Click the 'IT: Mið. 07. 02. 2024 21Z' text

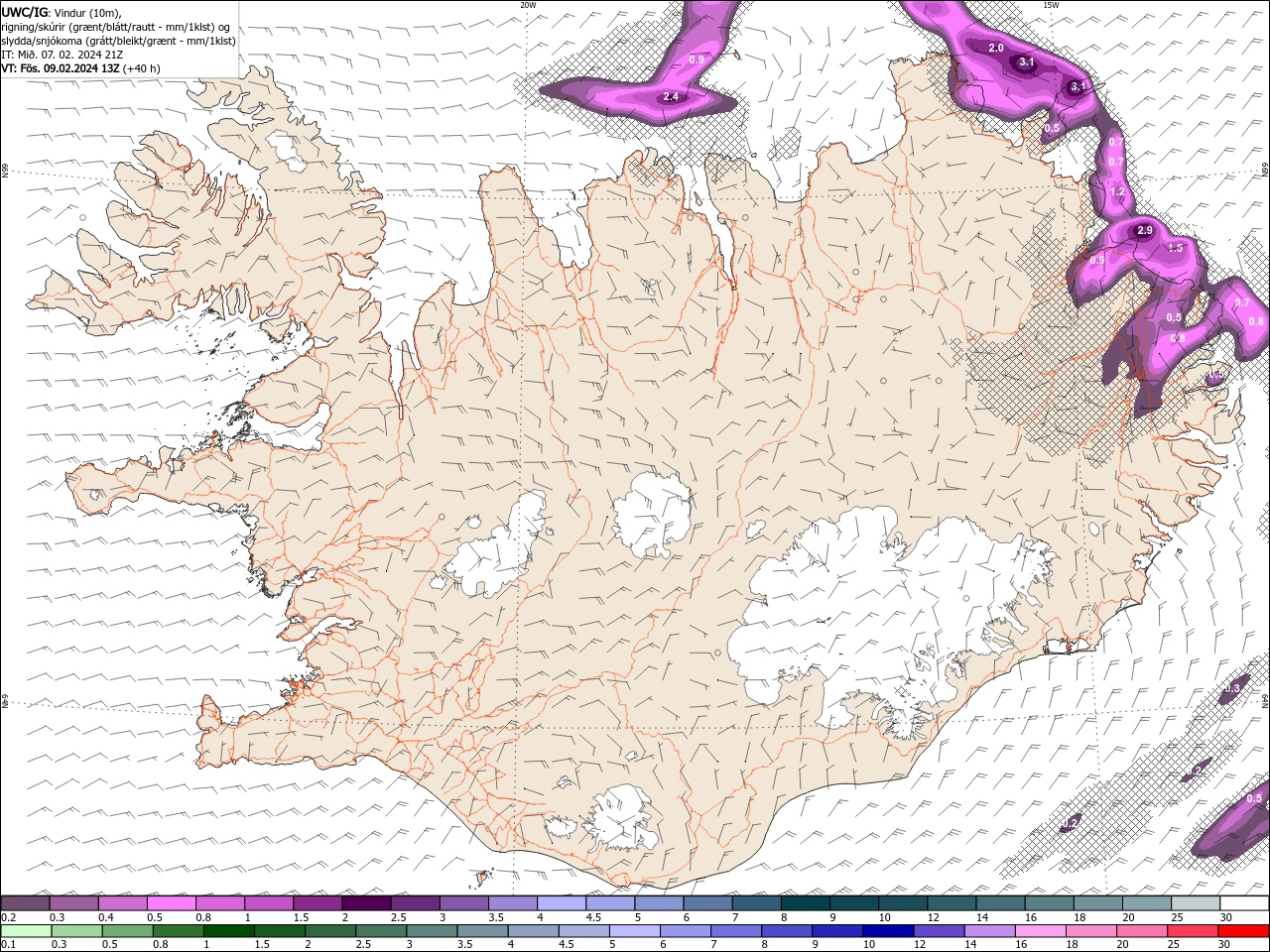click(x=63, y=54)
